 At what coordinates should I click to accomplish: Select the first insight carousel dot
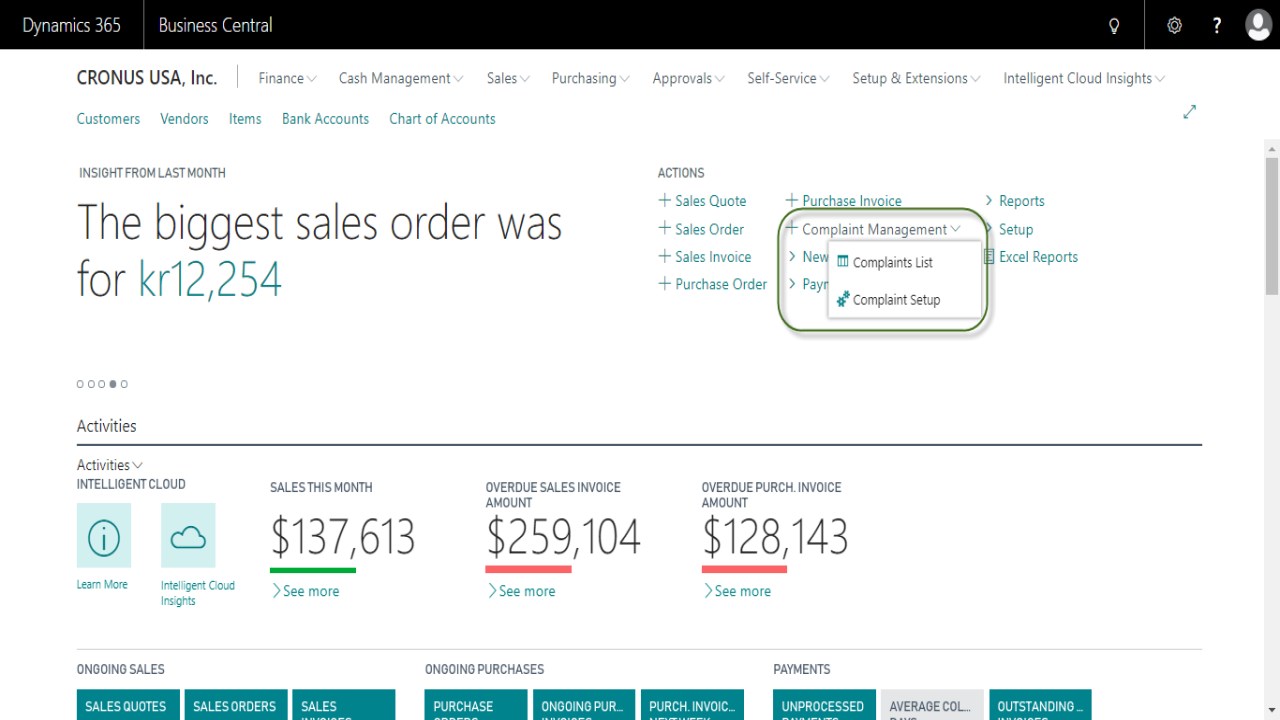(x=80, y=384)
